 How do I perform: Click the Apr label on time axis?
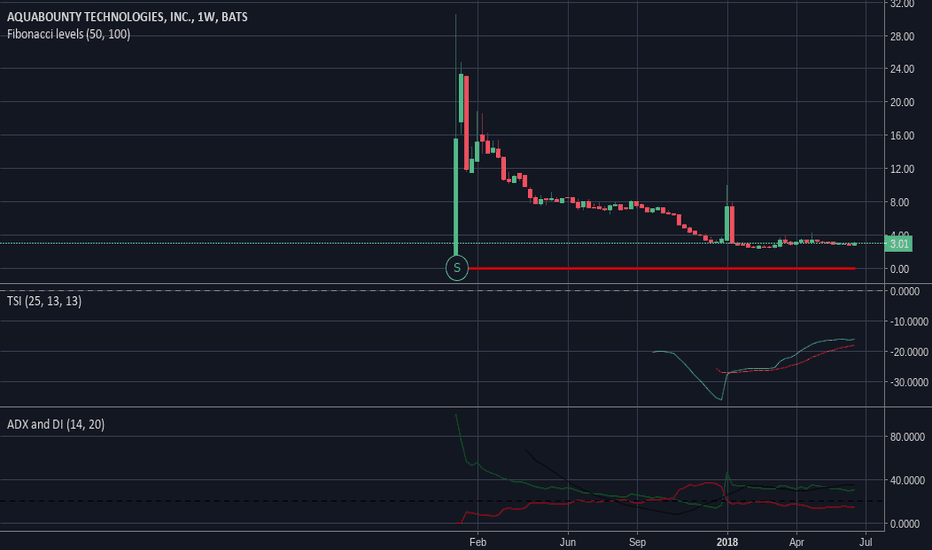796,542
